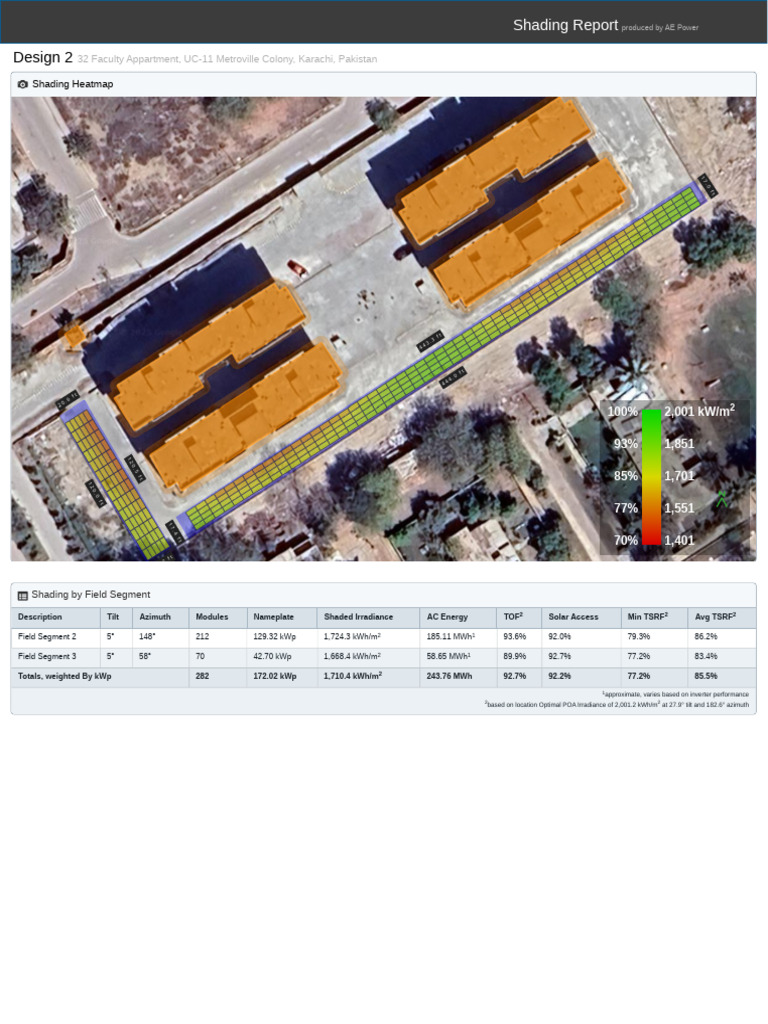This screenshot has width=768, height=1024.
Task: Click the '70%' legend label
Action: tap(626, 541)
